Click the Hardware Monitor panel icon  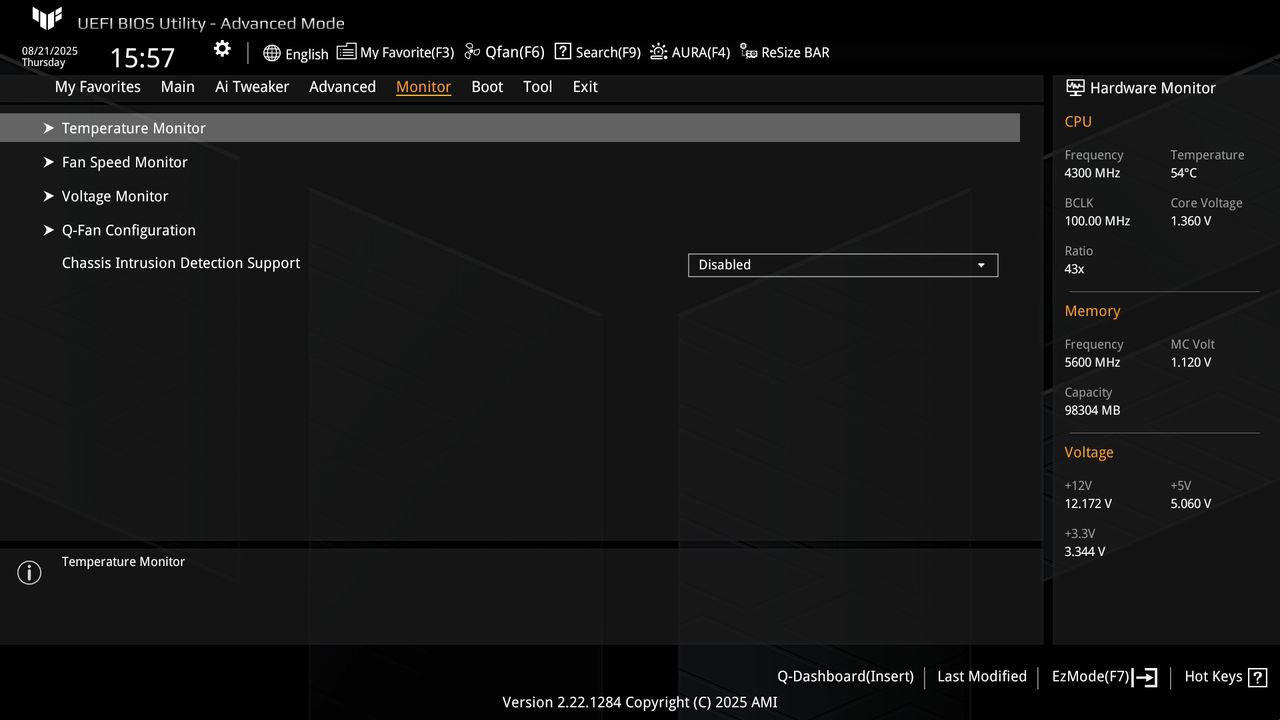pyautogui.click(x=1074, y=87)
